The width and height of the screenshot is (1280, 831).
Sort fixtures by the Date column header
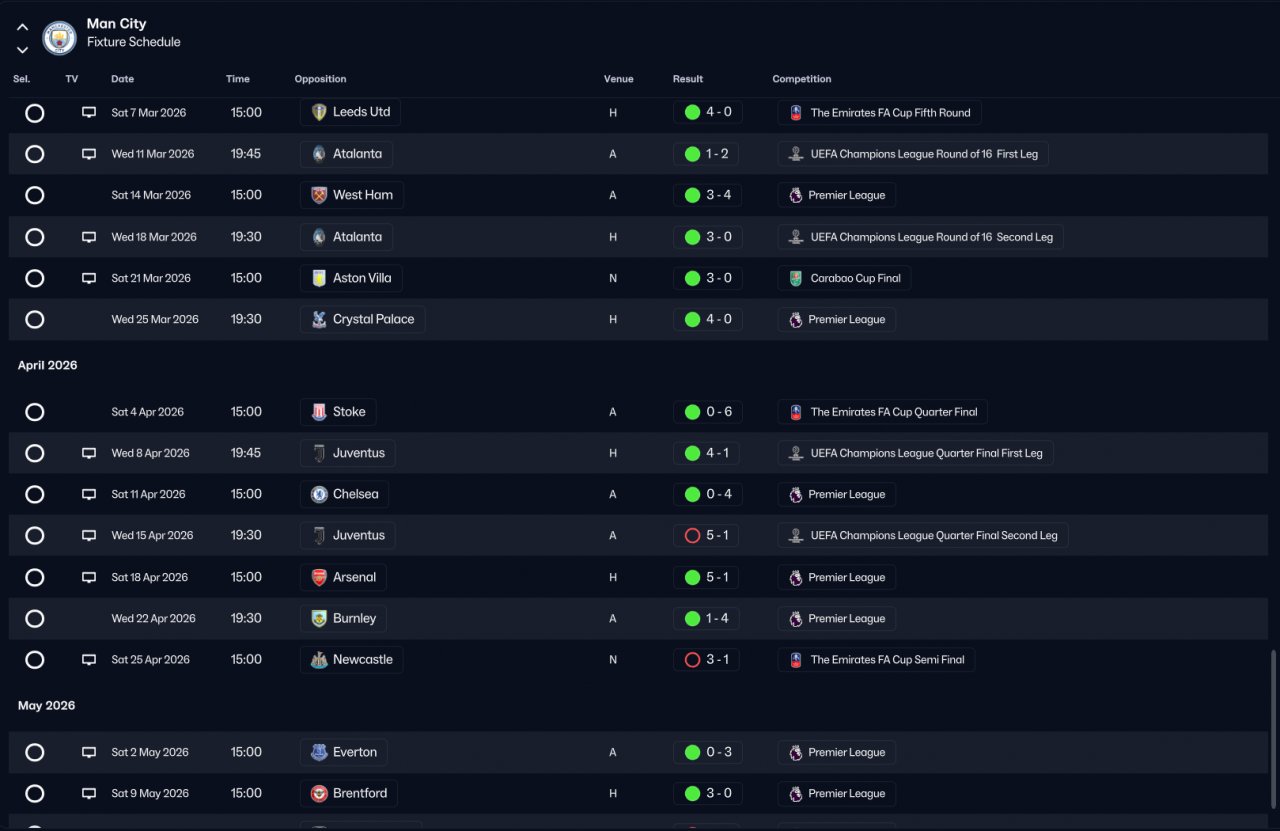click(122, 79)
